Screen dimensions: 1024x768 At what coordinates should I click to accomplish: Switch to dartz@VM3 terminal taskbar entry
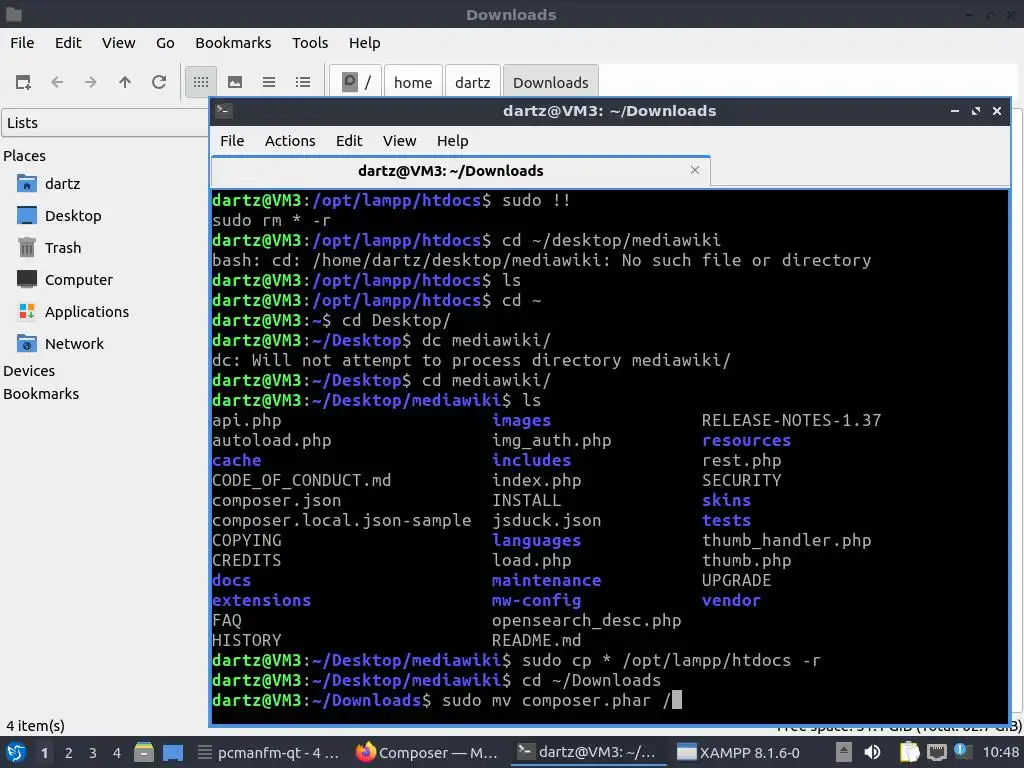click(x=588, y=753)
